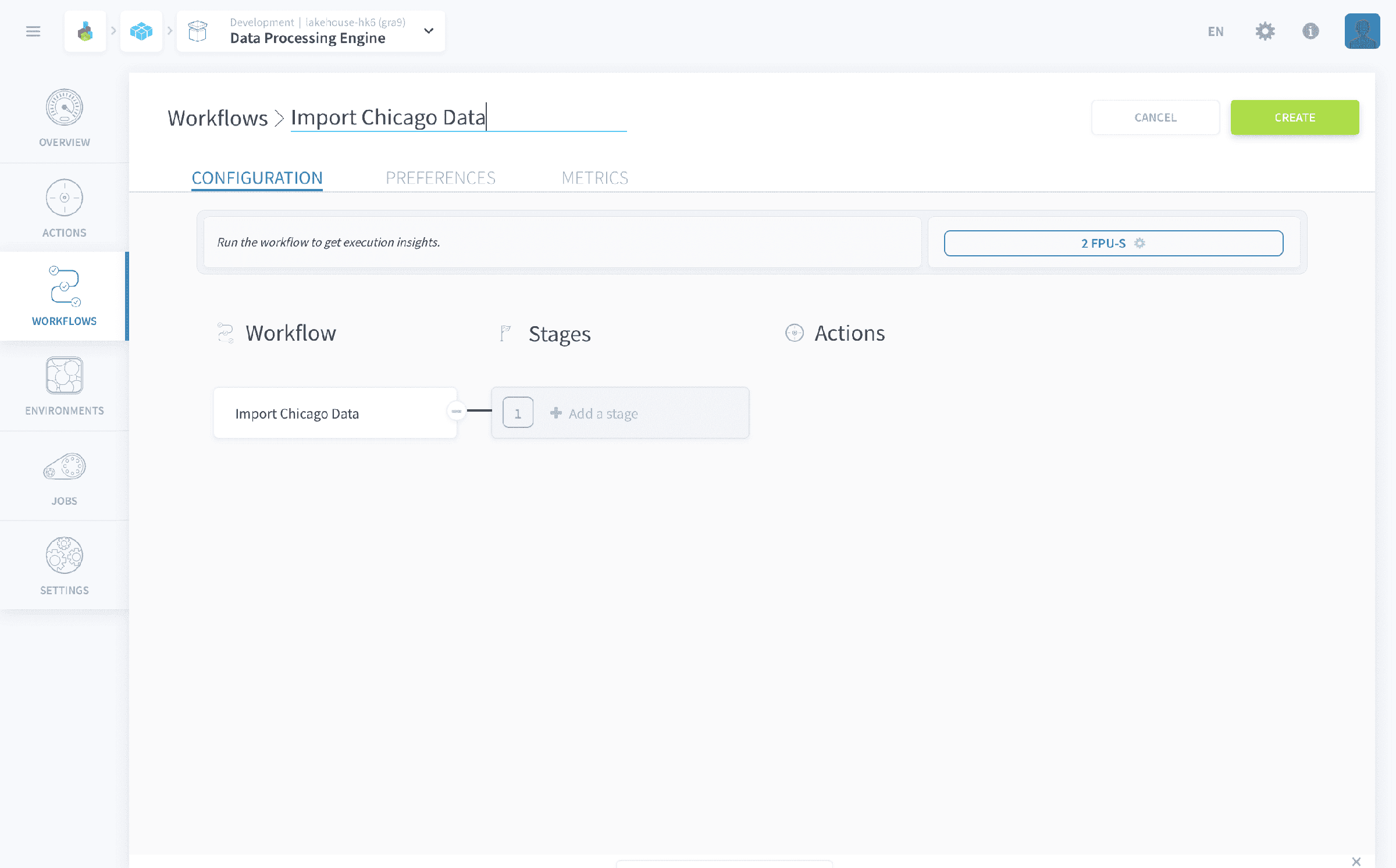Click the 'Actions' column heading text
1396x868 pixels.
pos(850,334)
